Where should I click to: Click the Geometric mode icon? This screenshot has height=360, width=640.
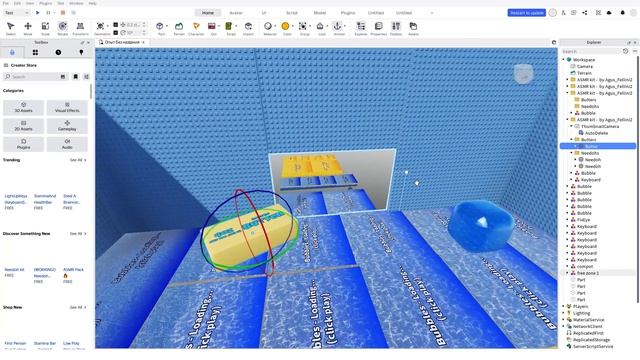point(100,26)
